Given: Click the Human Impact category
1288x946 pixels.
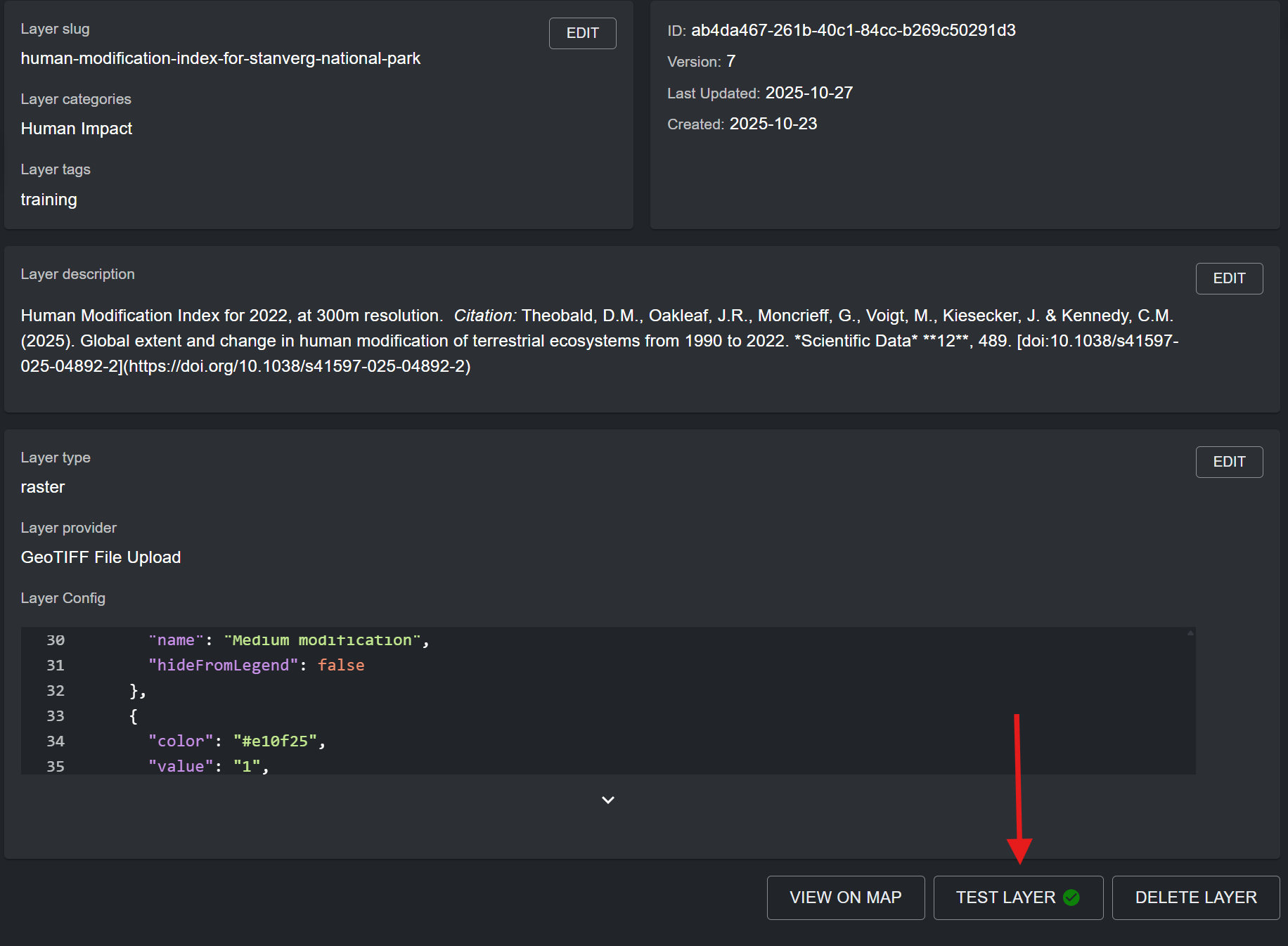Looking at the screenshot, I should click(77, 129).
